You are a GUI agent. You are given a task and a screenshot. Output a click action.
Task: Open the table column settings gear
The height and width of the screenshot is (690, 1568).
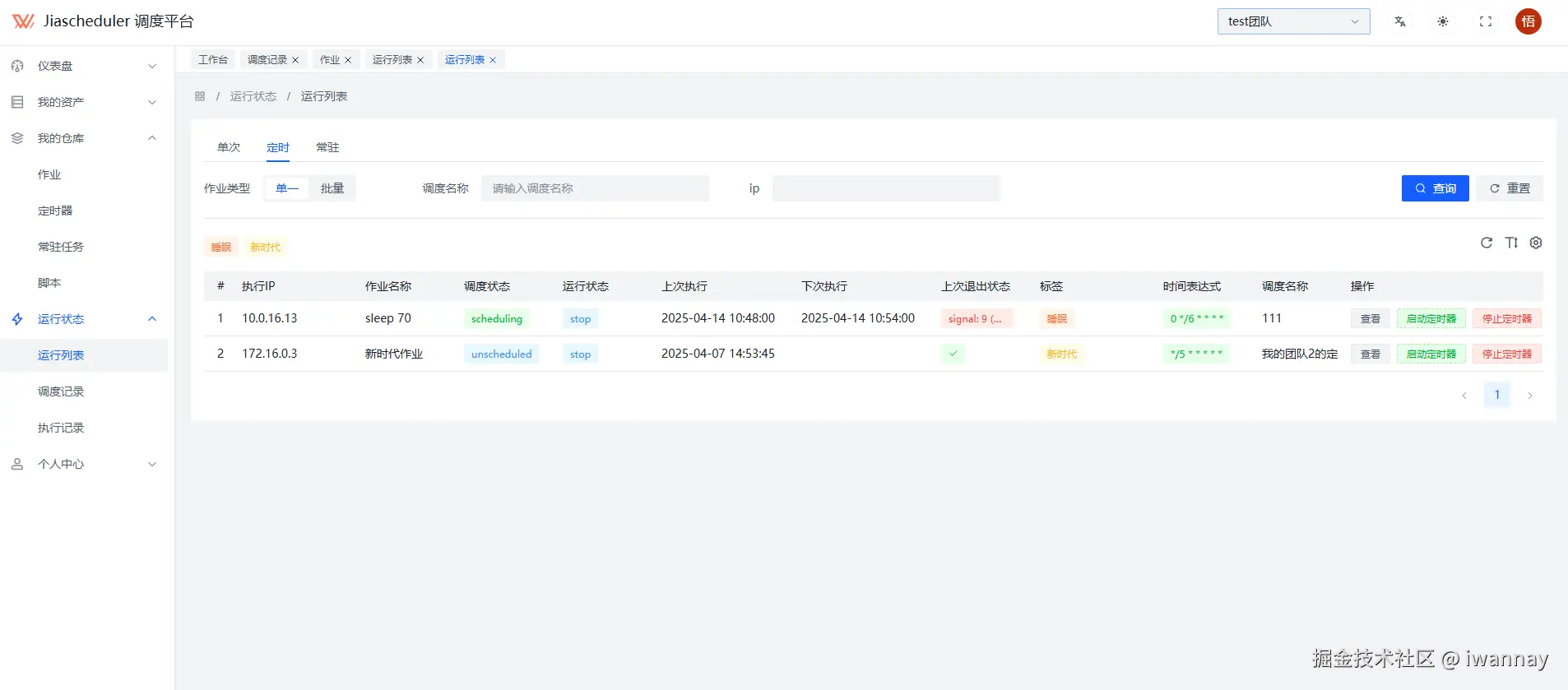click(1536, 243)
